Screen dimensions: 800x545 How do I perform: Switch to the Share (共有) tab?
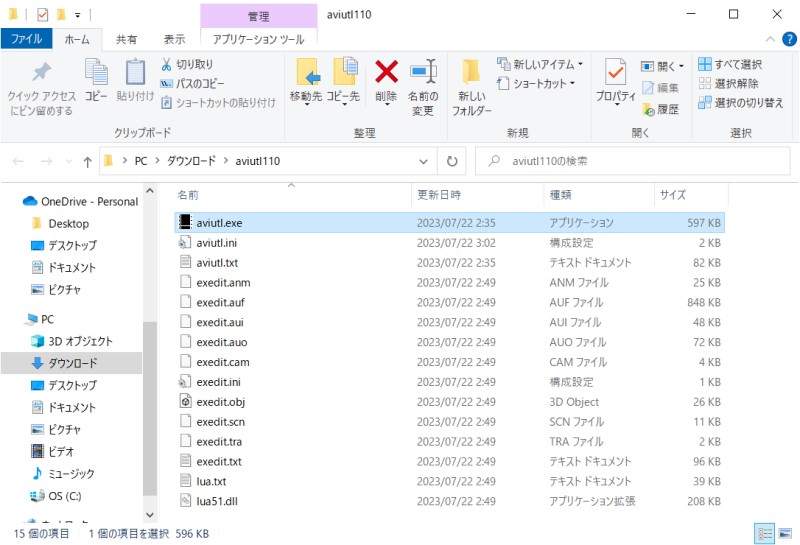[x=127, y=39]
